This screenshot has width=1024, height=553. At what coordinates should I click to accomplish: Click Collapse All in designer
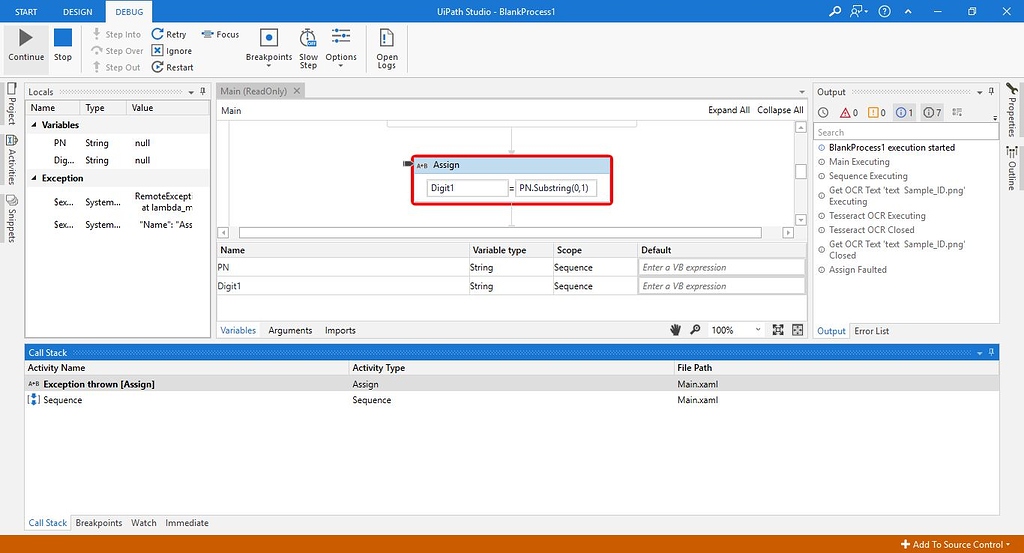[x=780, y=110]
